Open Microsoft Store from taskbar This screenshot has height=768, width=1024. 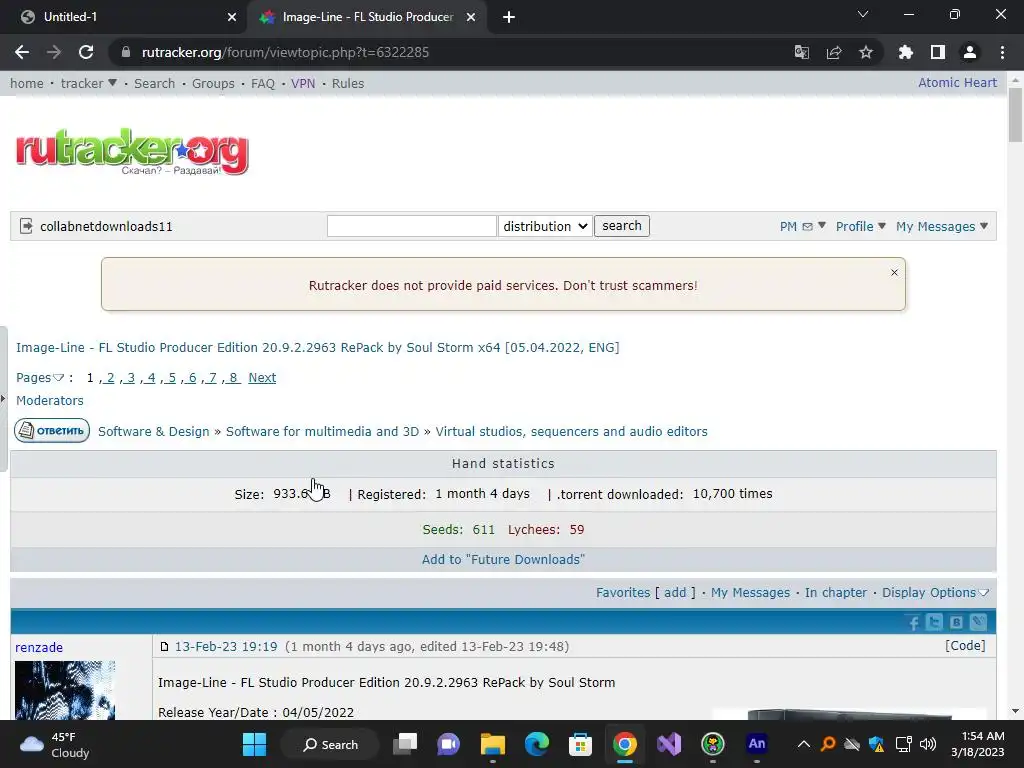(x=580, y=744)
